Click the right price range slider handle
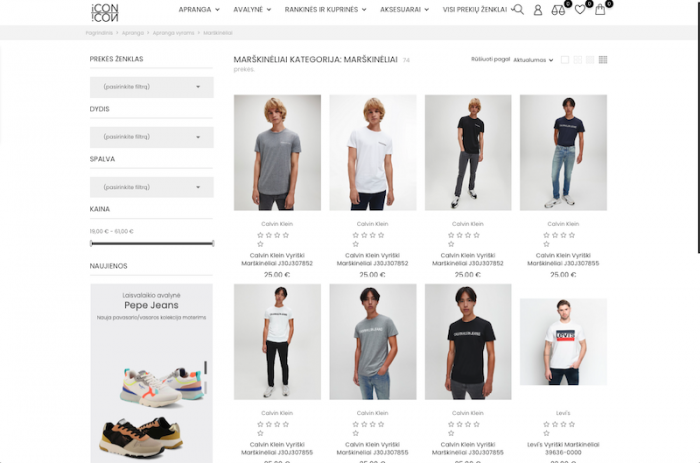Viewport: 700px width, 463px height. (213, 243)
